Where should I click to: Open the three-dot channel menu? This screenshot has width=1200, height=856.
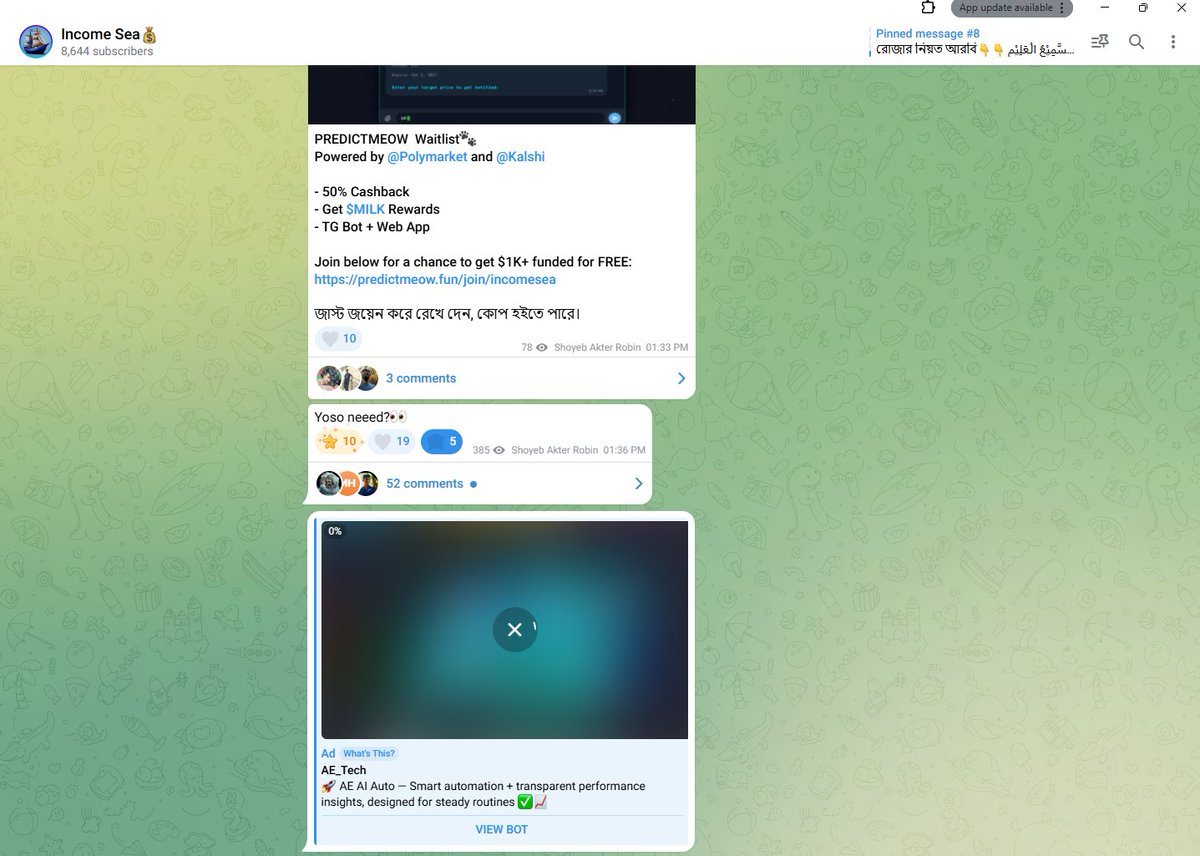(x=1173, y=42)
